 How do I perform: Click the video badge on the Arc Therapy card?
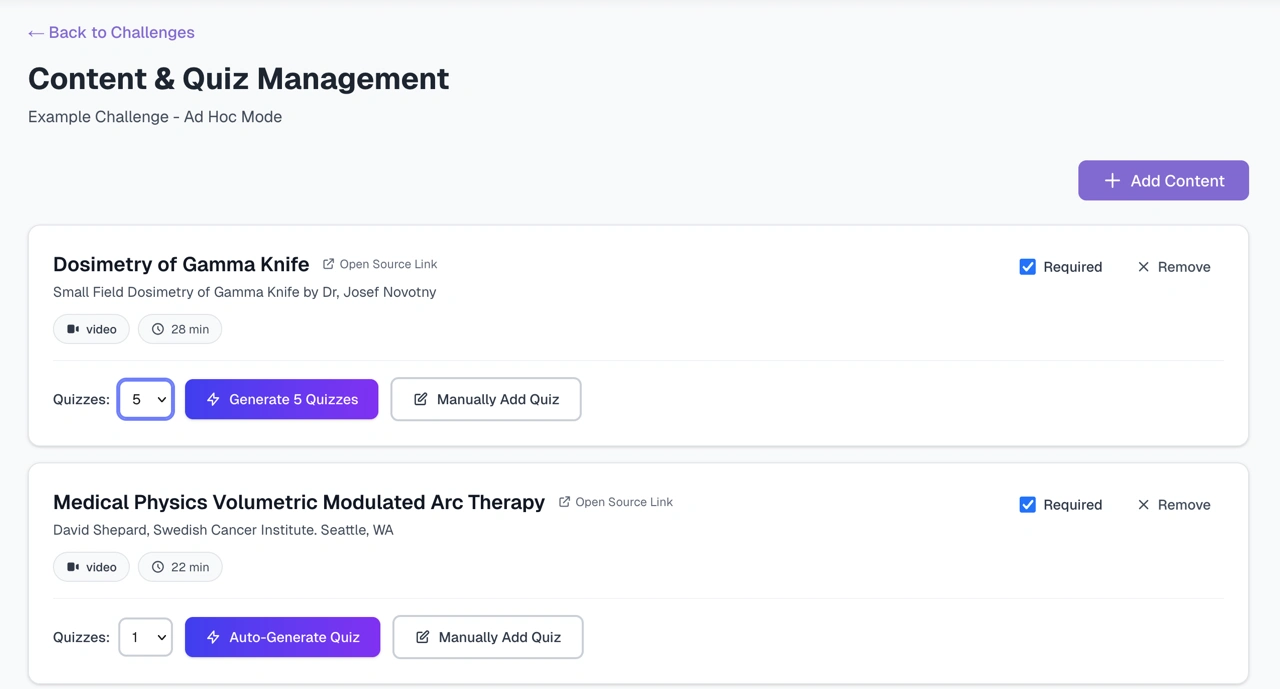pyautogui.click(x=91, y=567)
